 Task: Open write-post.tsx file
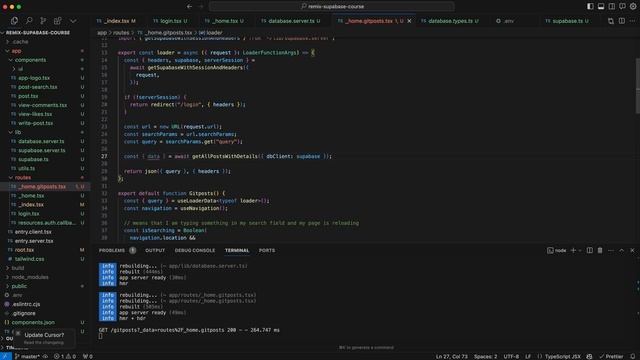[36, 123]
